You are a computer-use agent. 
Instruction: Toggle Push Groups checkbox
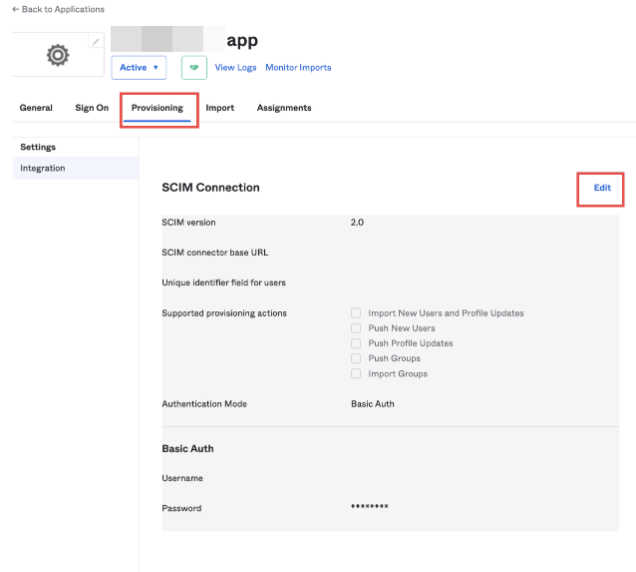tap(356, 358)
